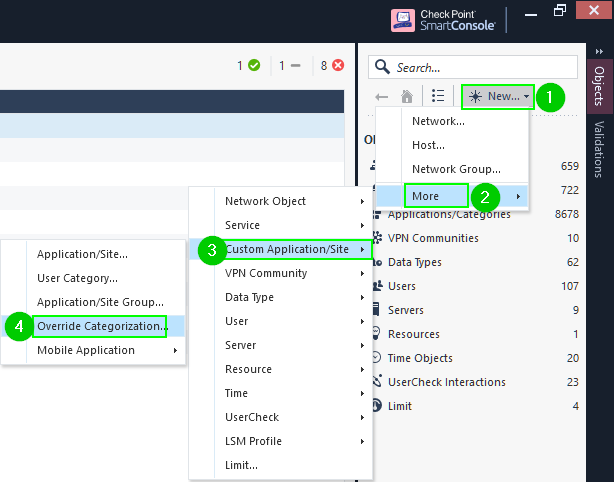The height and width of the screenshot is (482, 614).
Task: Click the VPN Communities category icon
Action: tap(375, 238)
